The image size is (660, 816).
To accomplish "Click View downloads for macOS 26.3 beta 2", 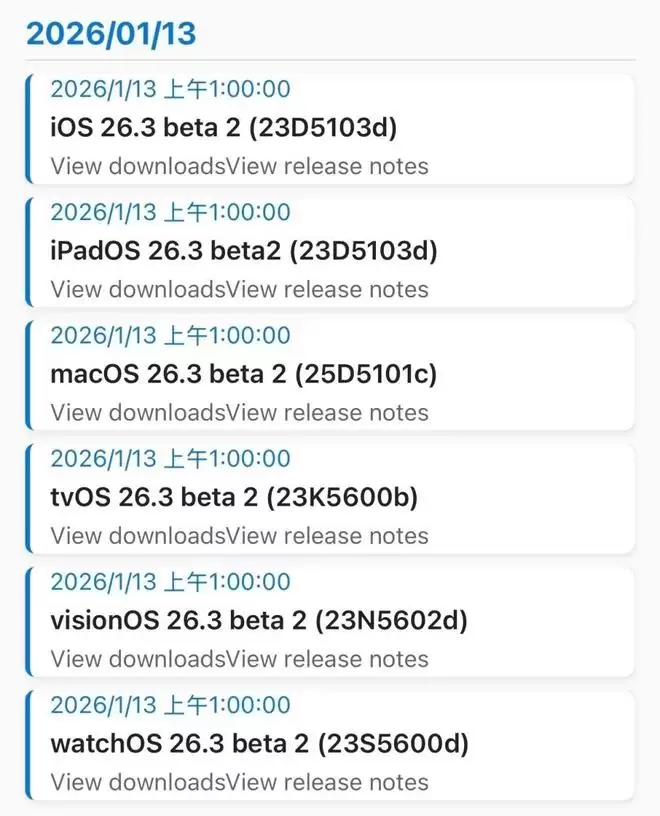I will tap(138, 412).
